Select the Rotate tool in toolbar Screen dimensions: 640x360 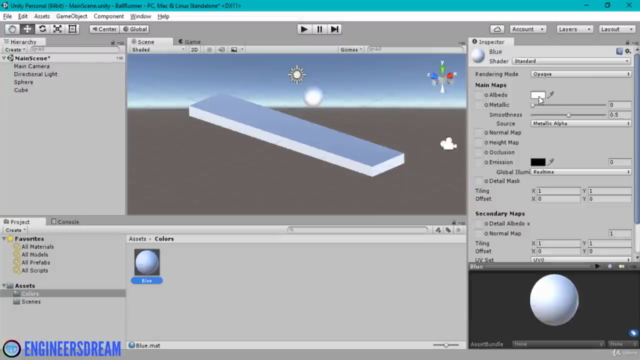point(42,29)
